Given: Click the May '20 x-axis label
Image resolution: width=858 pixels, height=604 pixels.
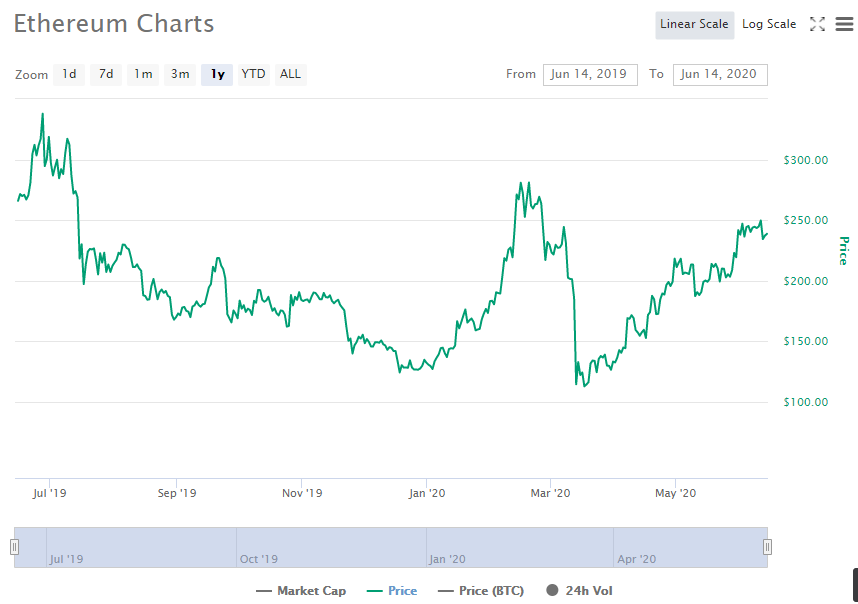Looking at the screenshot, I should pyautogui.click(x=675, y=493).
